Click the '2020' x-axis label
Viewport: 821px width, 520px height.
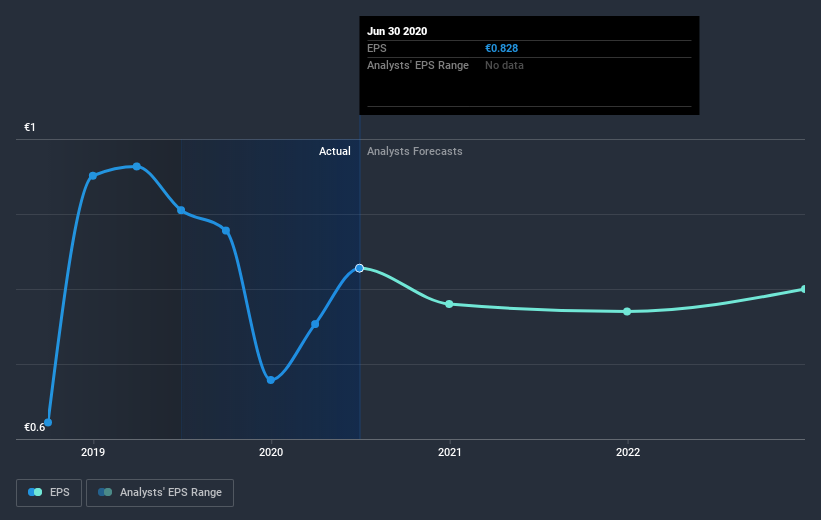pos(271,452)
